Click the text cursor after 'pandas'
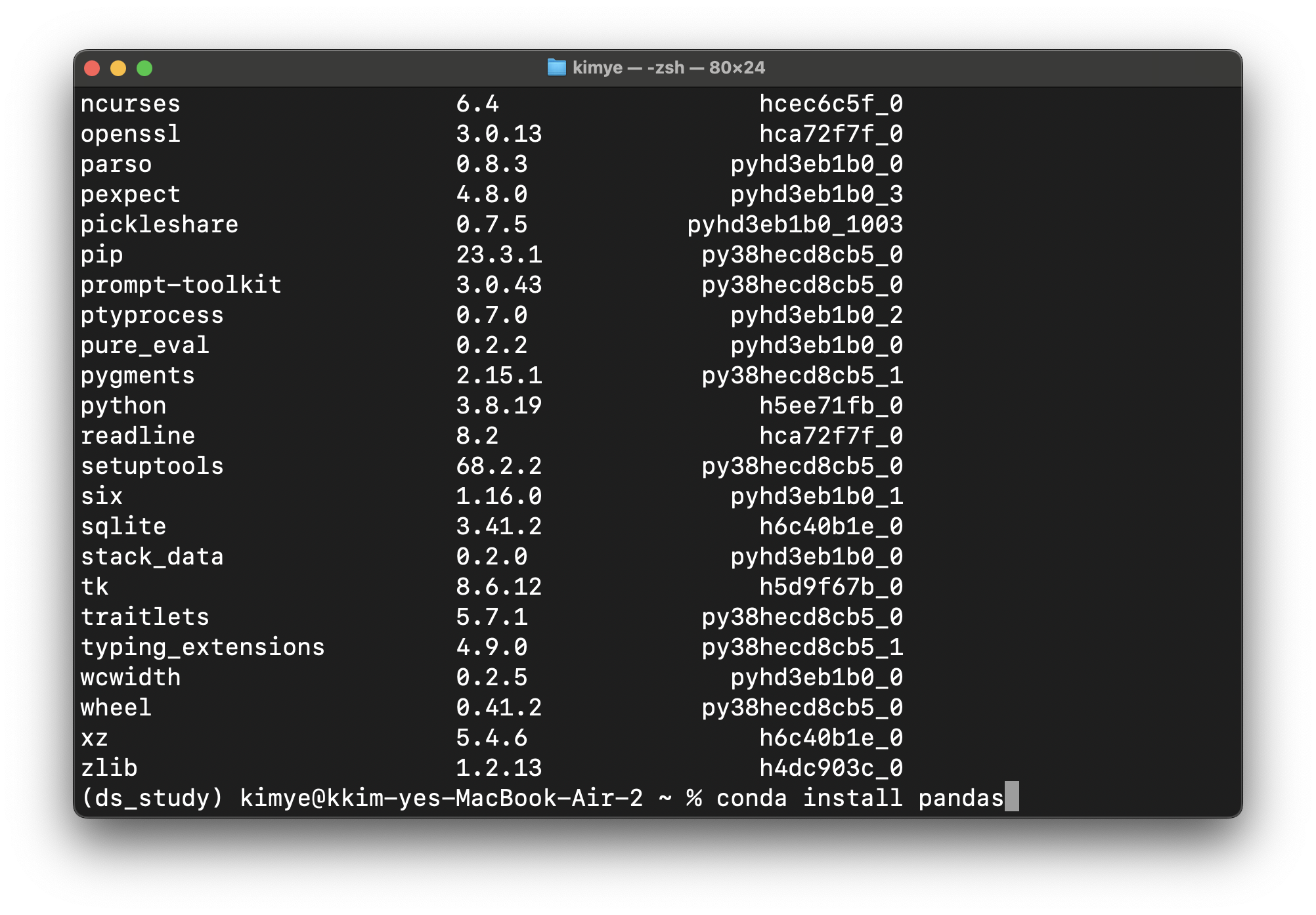Screen dimensions: 1316x915 coord(1011,798)
